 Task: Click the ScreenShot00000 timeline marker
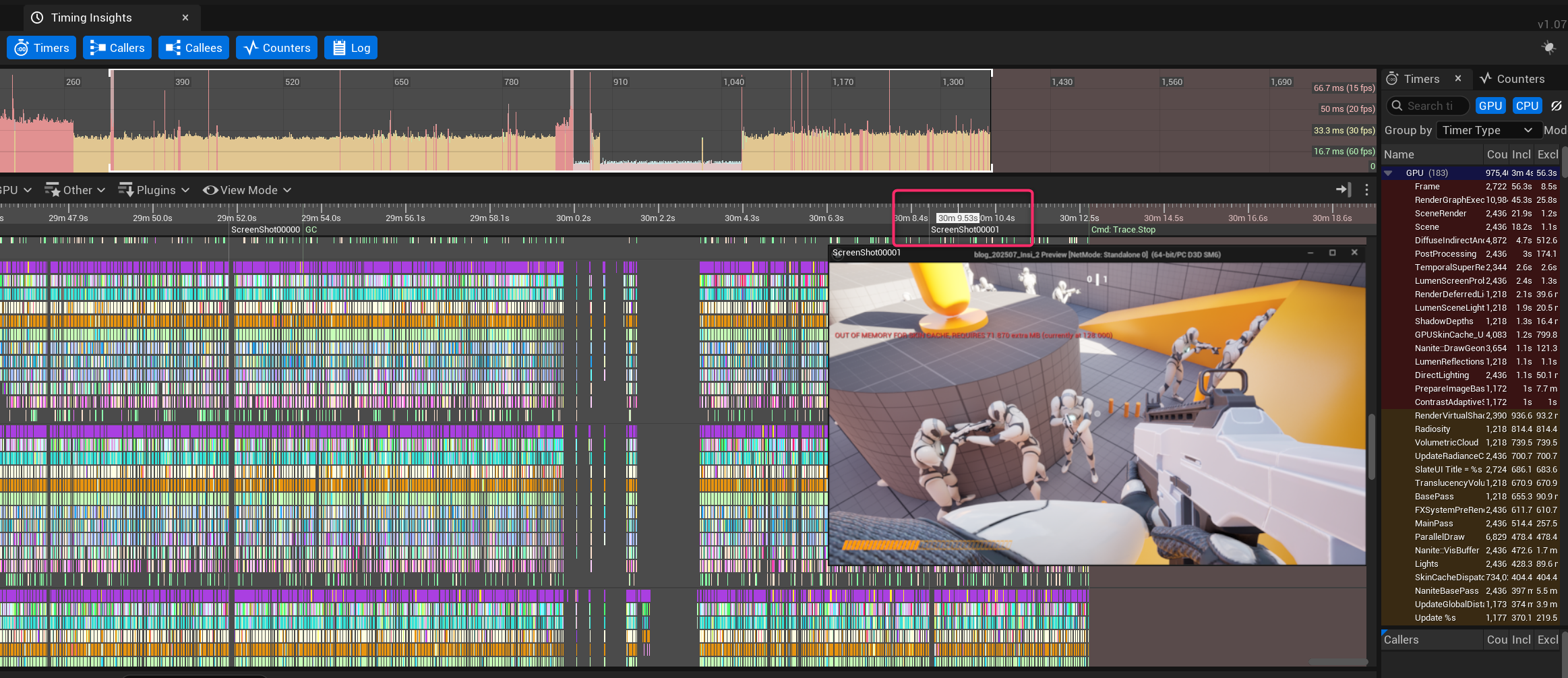265,230
